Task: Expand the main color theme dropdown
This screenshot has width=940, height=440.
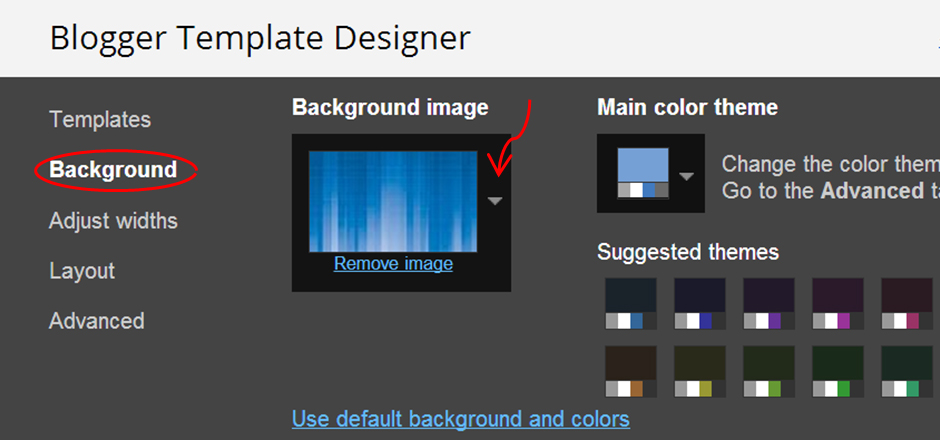Action: 686,176
